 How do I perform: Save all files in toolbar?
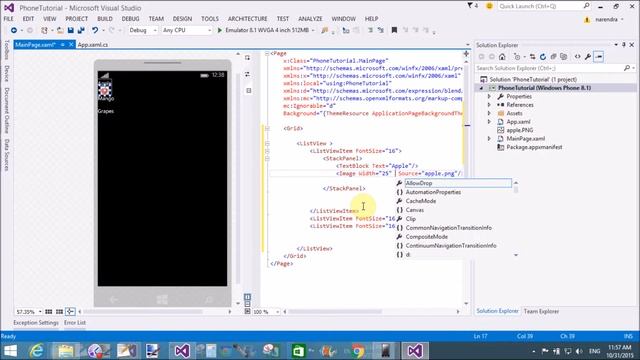pyautogui.click(x=81, y=30)
